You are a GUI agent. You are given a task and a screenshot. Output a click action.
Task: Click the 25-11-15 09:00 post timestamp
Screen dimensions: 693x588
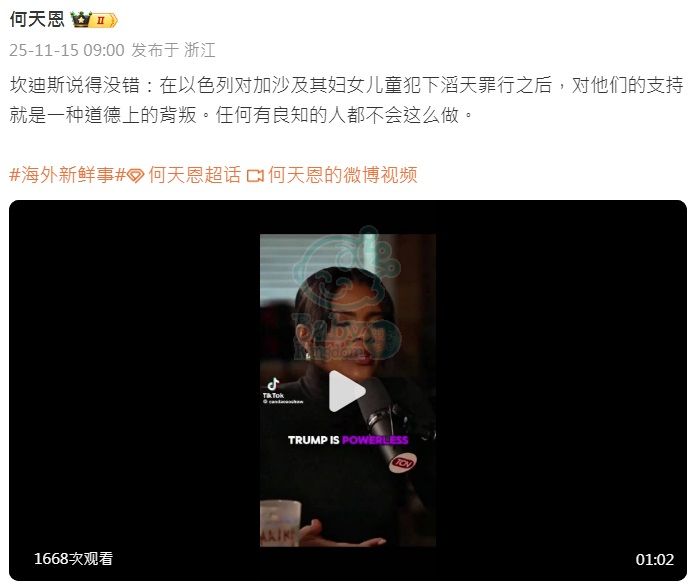pyautogui.click(x=67, y=50)
